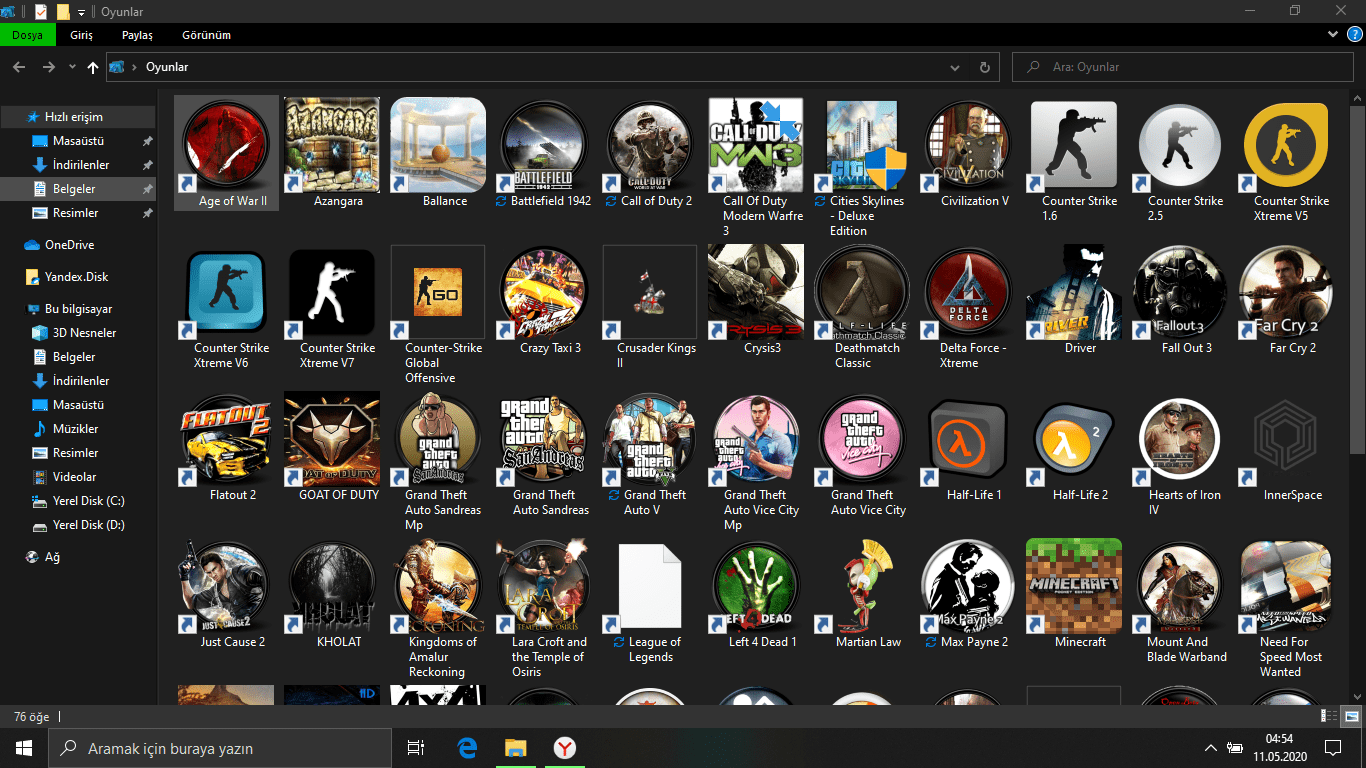This screenshot has height=768, width=1366.
Task: Open the Windows Start menu
Action: pos(24,748)
